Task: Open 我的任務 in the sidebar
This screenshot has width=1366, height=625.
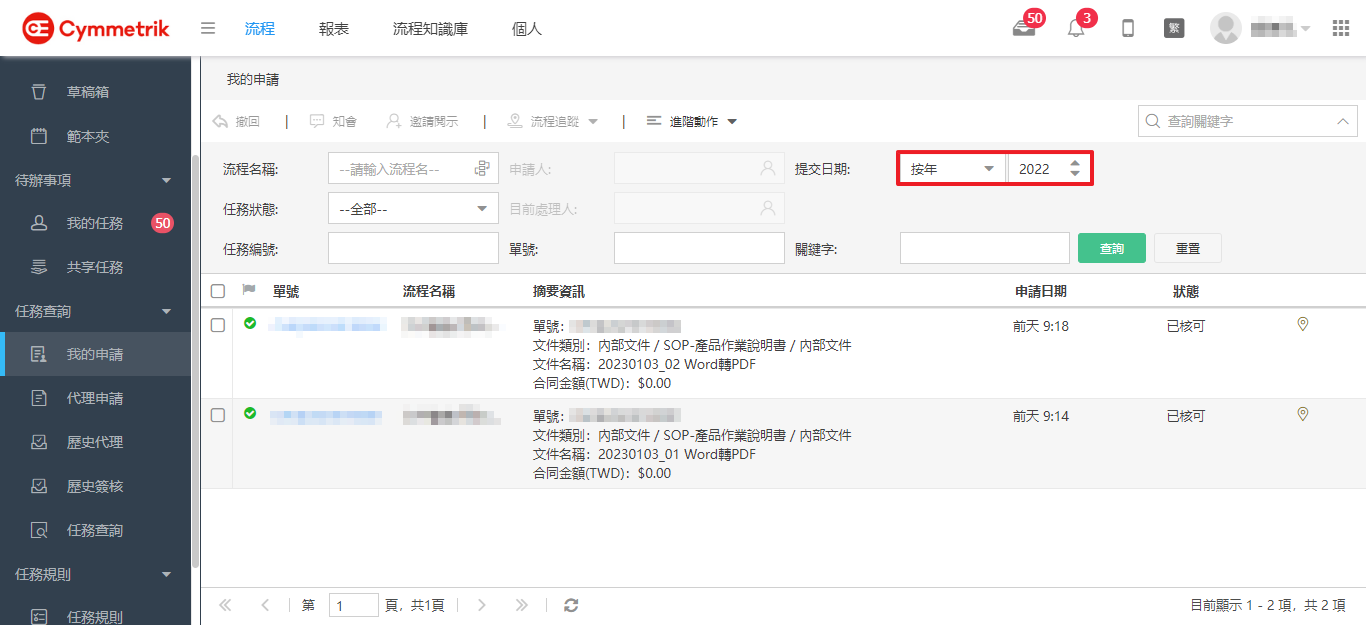Action: [x=95, y=223]
